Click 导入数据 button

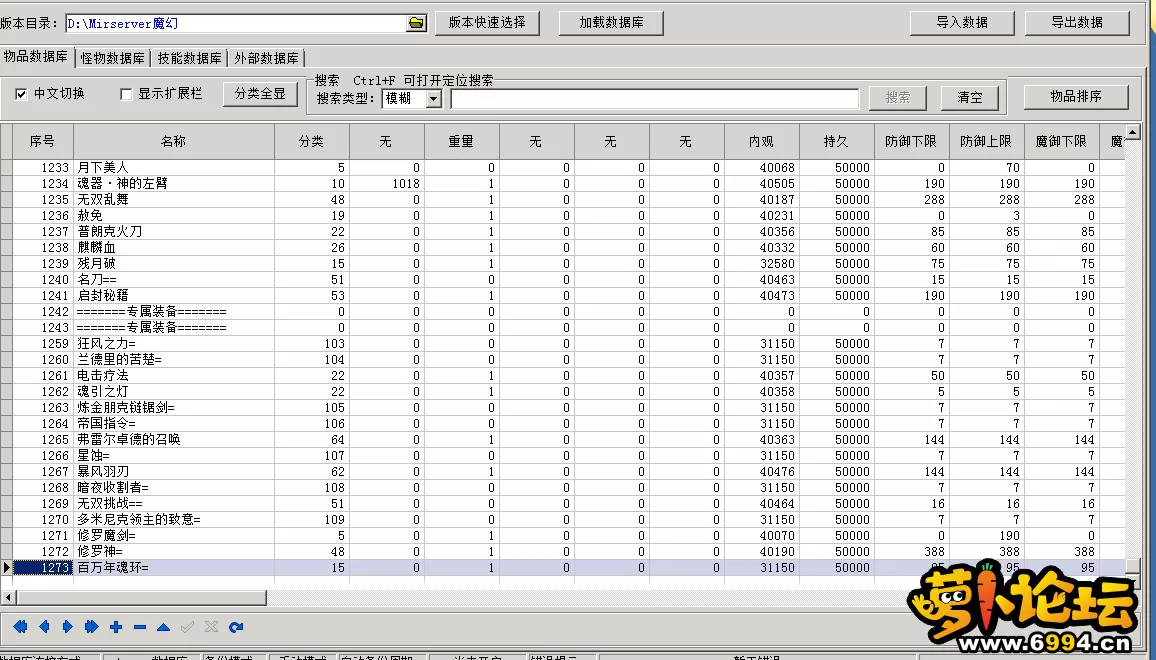coord(962,23)
